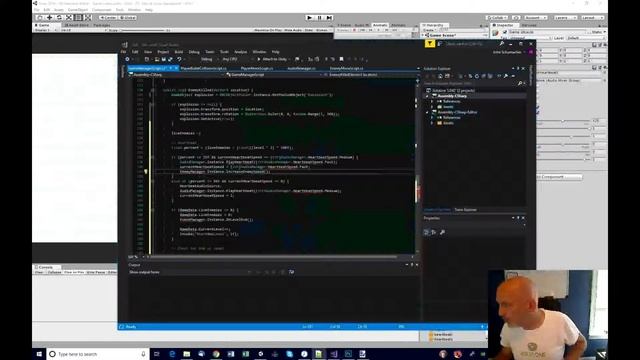Toggle Maximize On Play in Game view
Viewport: 640px width, 360px height.
pos(268,30)
